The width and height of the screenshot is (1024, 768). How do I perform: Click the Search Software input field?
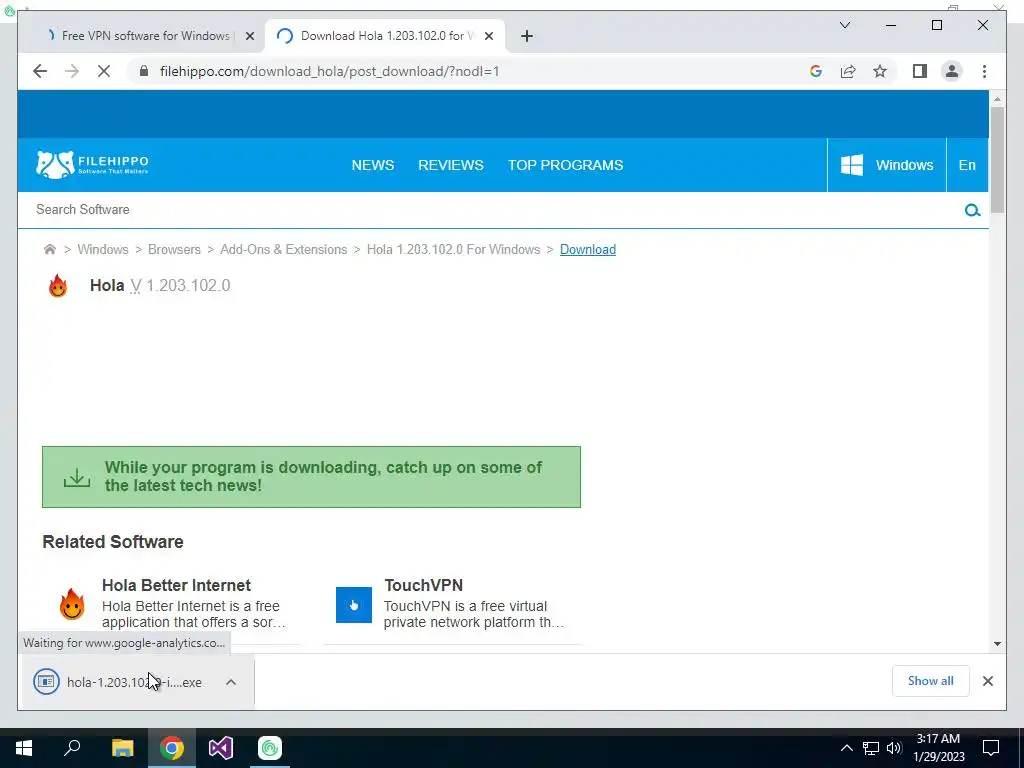tap(496, 210)
